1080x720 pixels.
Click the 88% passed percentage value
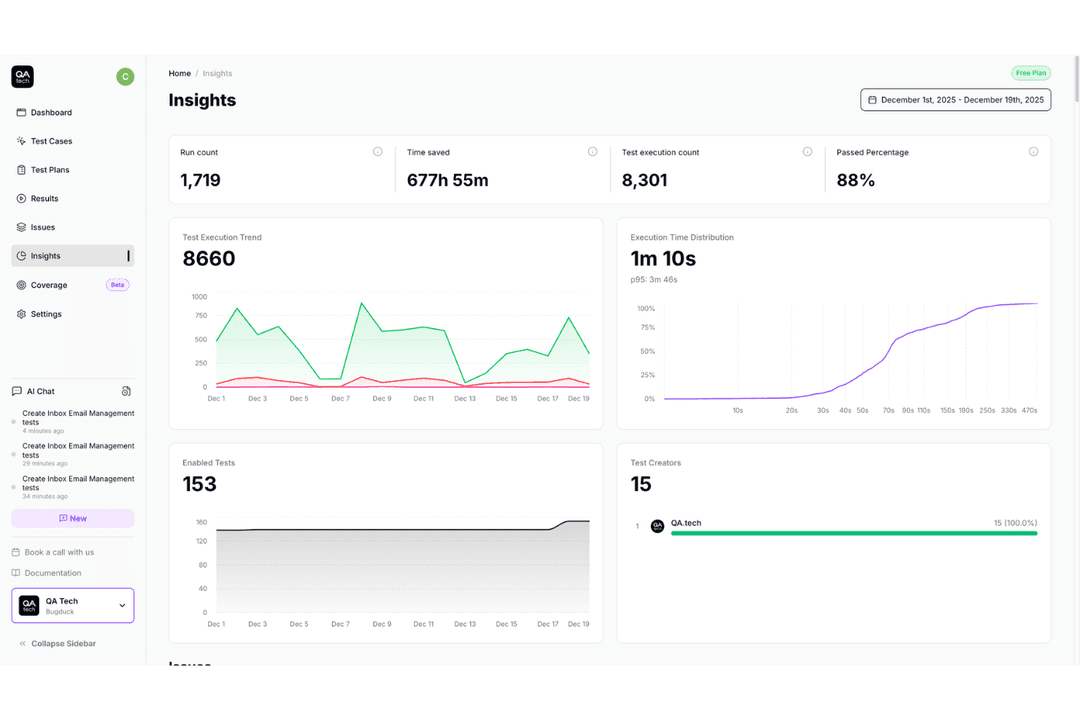tap(855, 181)
